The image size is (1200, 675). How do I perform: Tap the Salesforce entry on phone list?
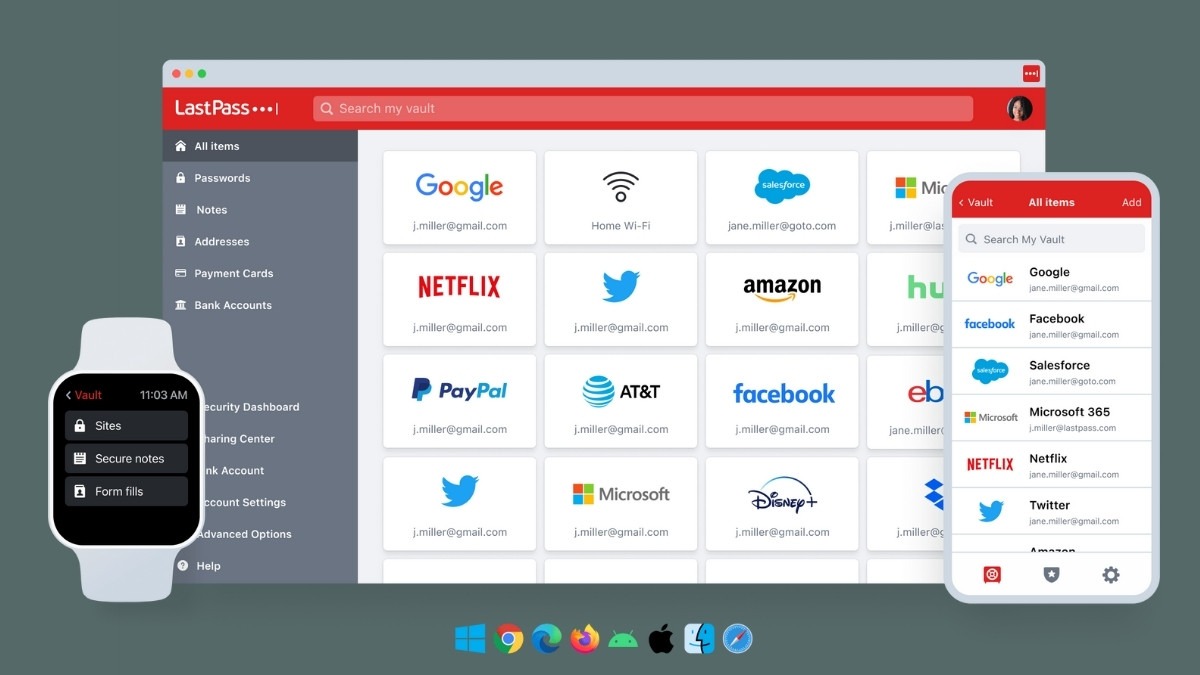1051,372
